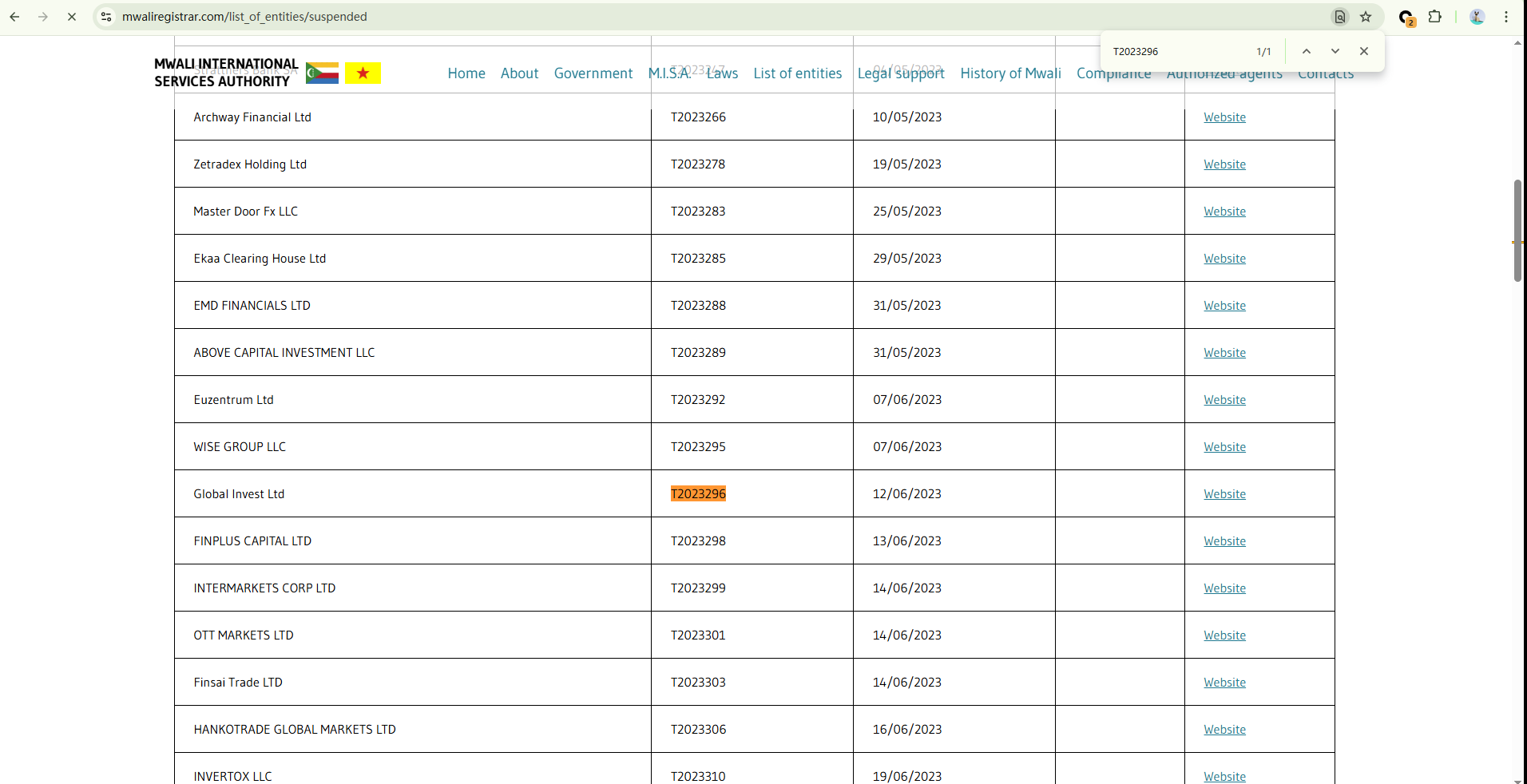
Task: Click the vertical page scrollbar thumb
Action: [x=1517, y=231]
